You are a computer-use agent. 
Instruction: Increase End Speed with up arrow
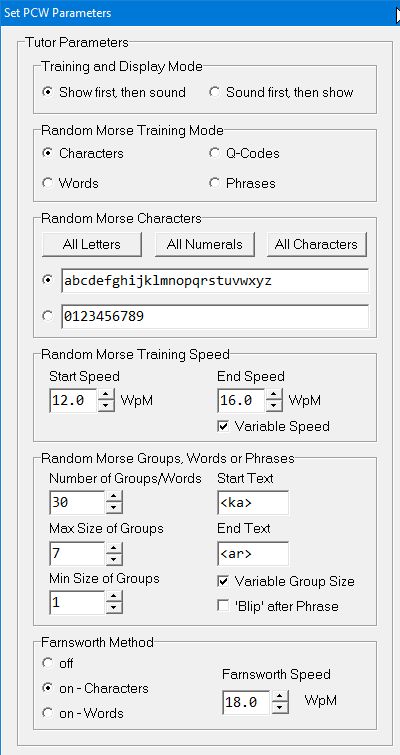tap(274, 395)
